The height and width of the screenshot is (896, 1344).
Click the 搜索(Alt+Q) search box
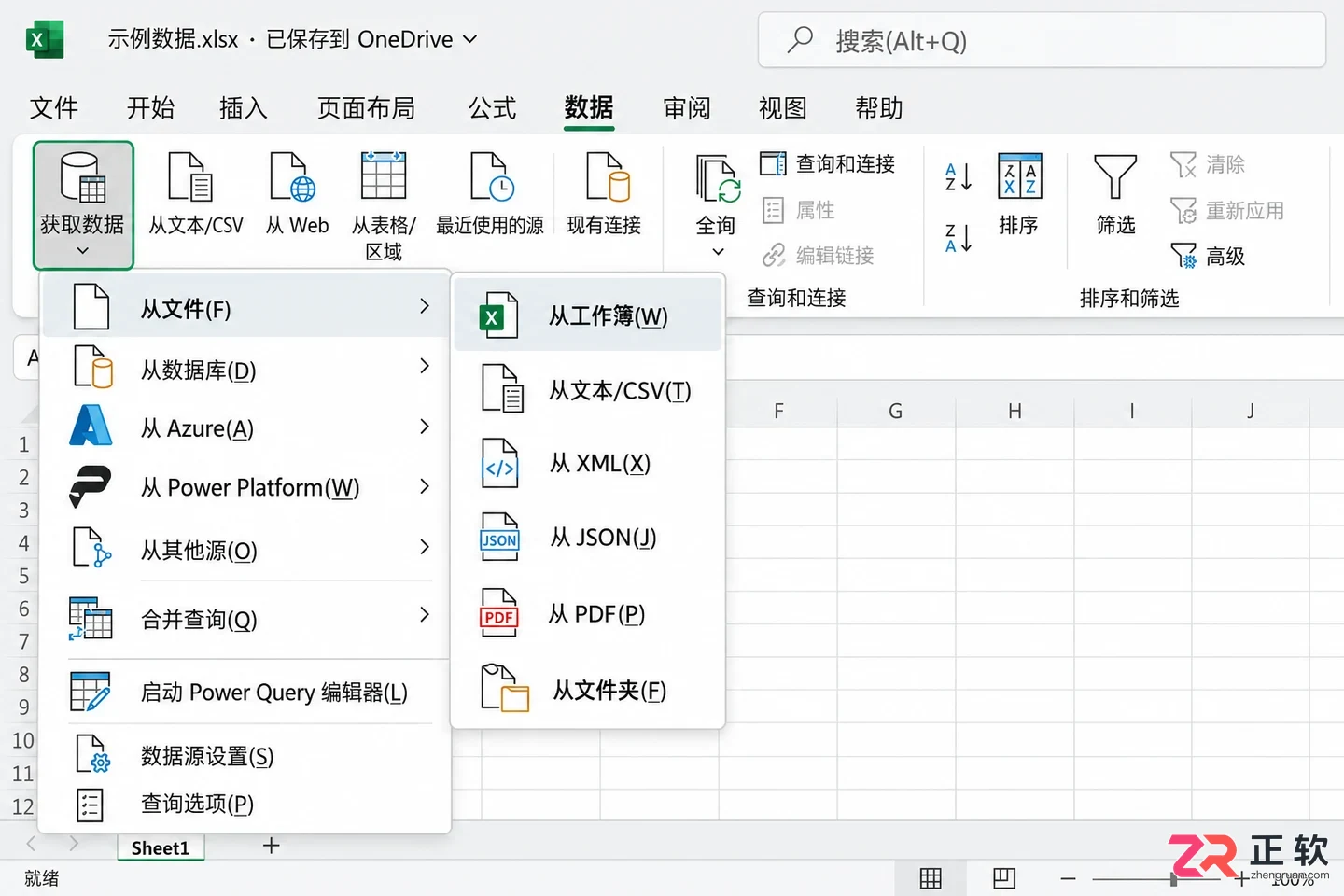(x=1042, y=40)
